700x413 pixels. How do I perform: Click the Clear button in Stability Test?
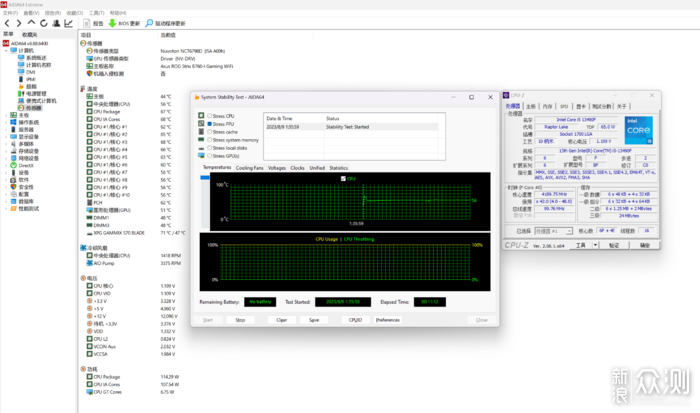click(x=282, y=320)
